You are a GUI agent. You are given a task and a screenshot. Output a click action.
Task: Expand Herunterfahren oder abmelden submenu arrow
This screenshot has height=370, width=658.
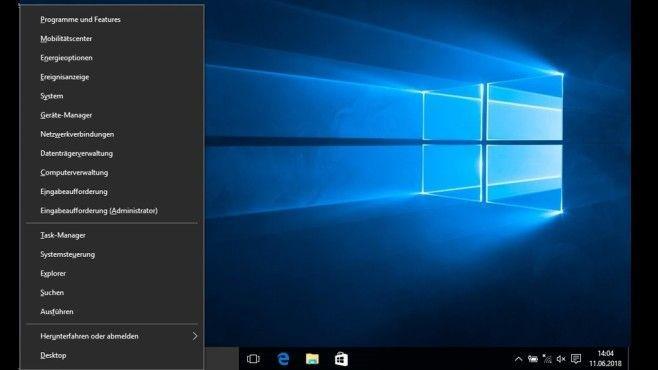tap(195, 336)
